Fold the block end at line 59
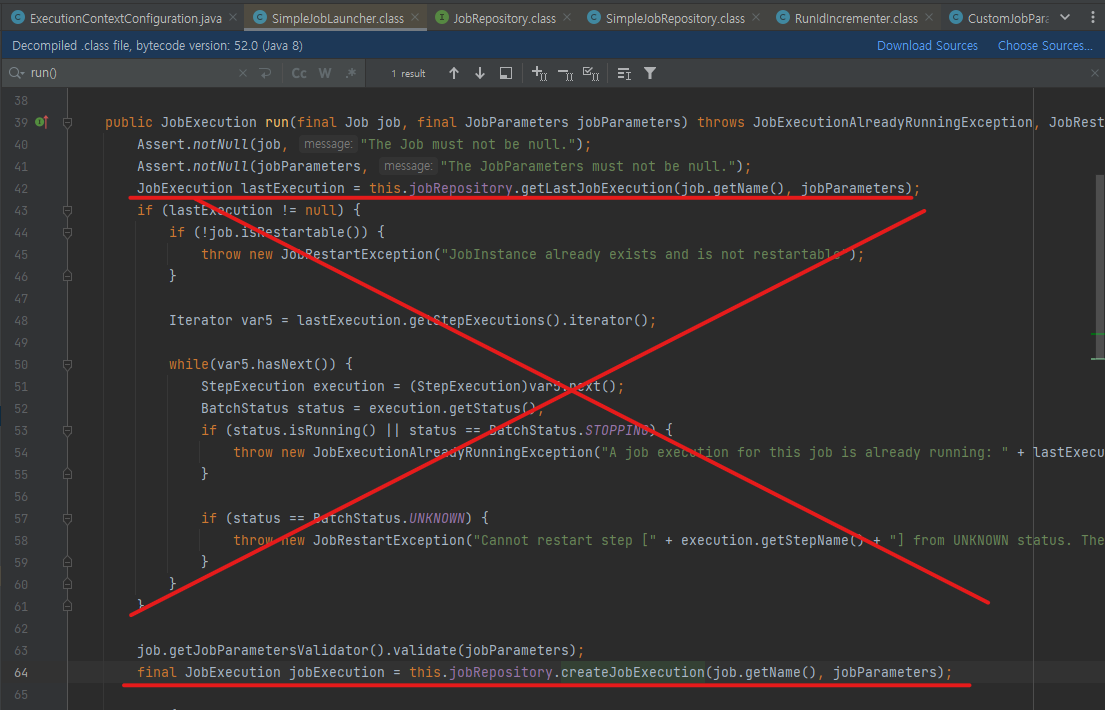 pos(68,562)
